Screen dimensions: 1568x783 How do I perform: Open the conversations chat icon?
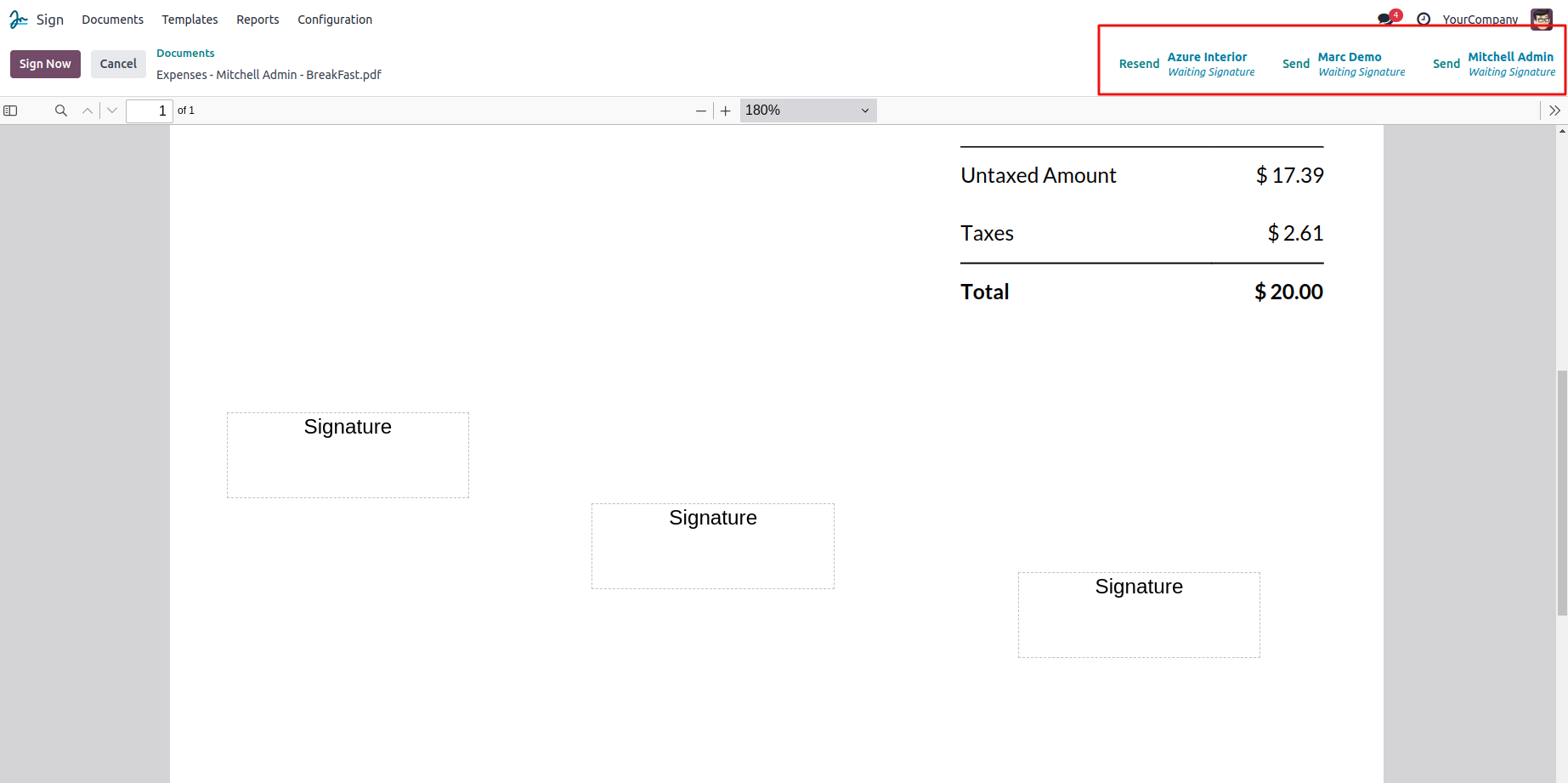[x=1385, y=19]
